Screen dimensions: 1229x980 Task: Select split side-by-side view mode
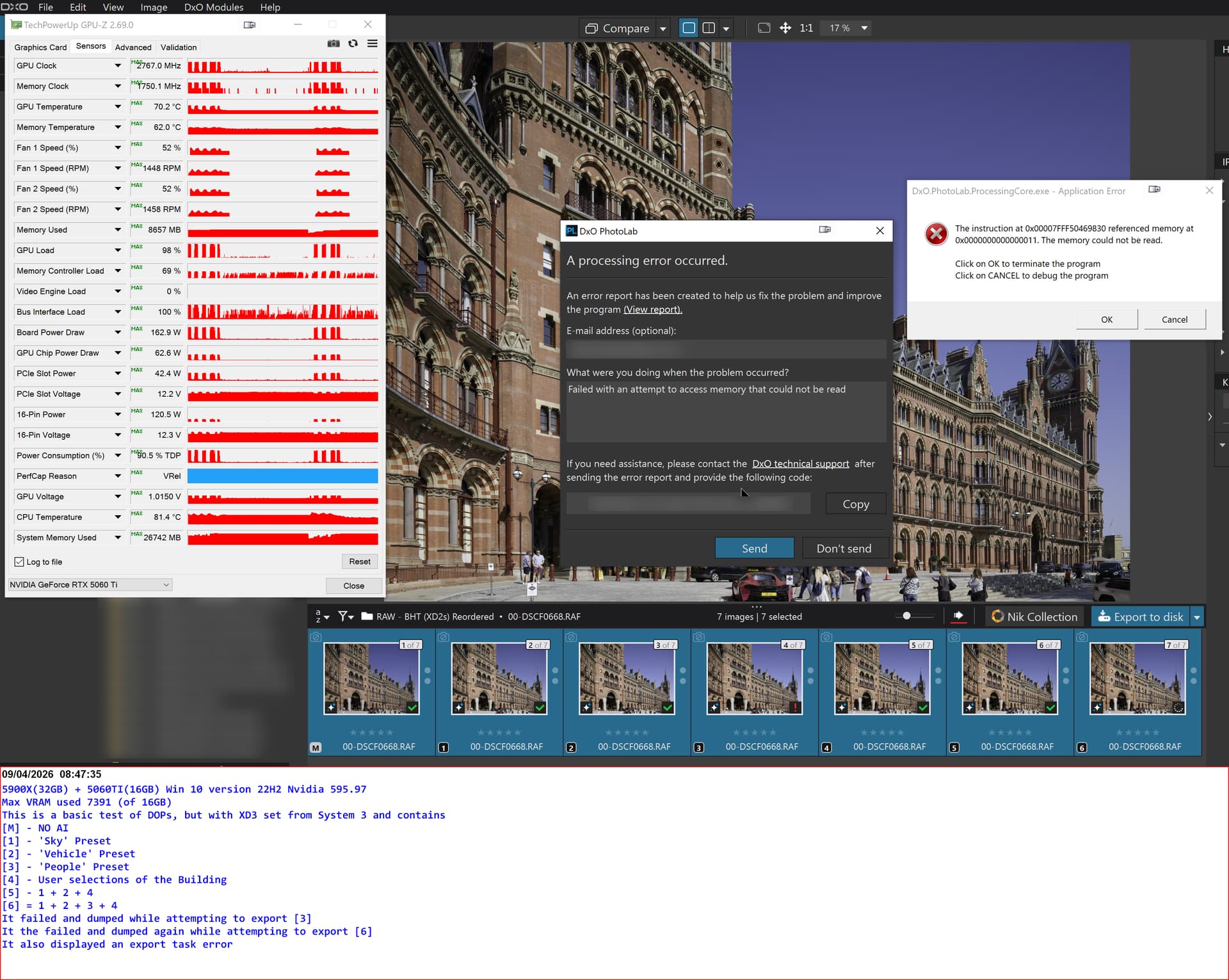pyautogui.click(x=709, y=28)
